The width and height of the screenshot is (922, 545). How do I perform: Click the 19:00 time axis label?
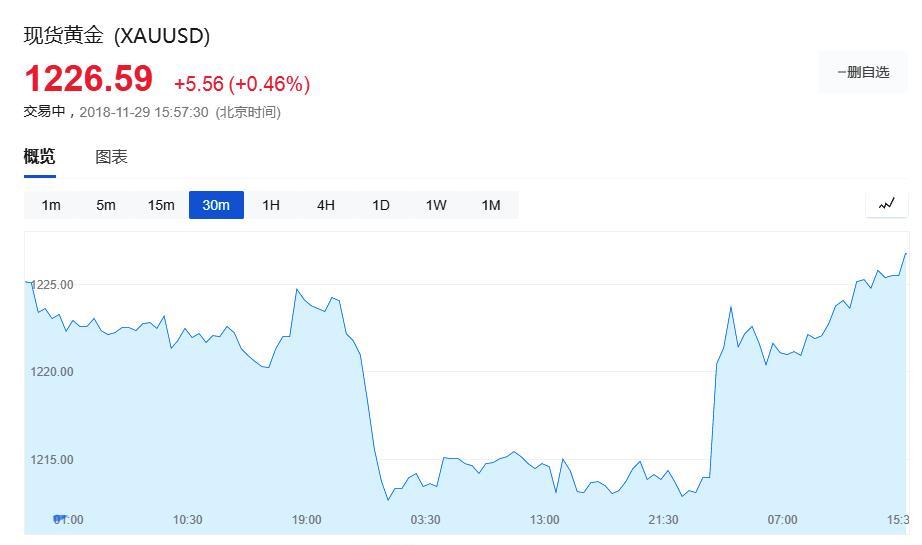coord(306,520)
